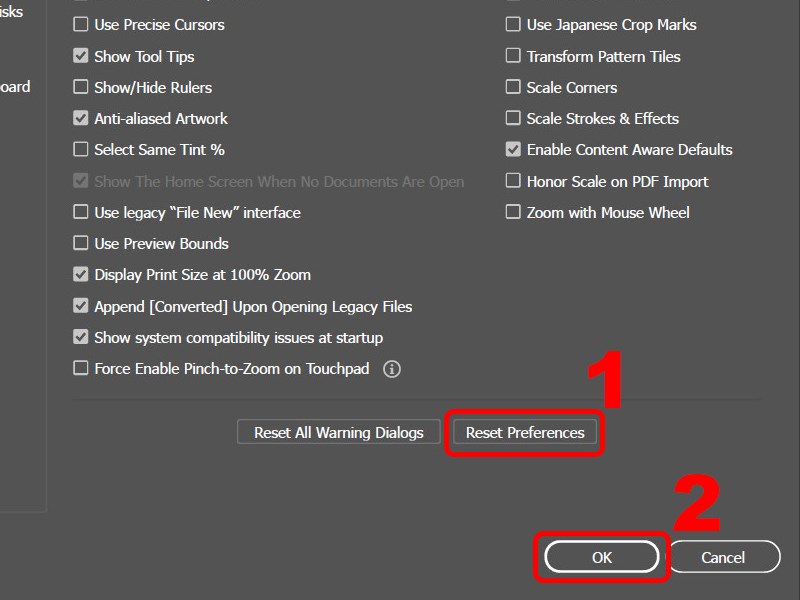Enable Scale Strokes & Effects
Image resolution: width=800 pixels, height=600 pixels.
[x=513, y=118]
